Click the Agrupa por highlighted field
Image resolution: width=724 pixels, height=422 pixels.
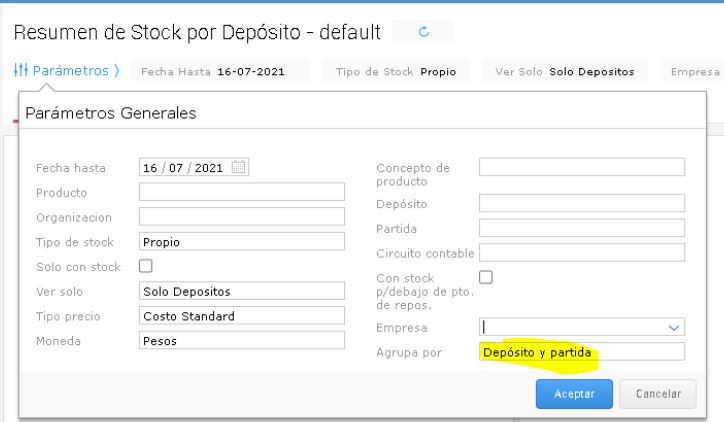(x=582, y=352)
